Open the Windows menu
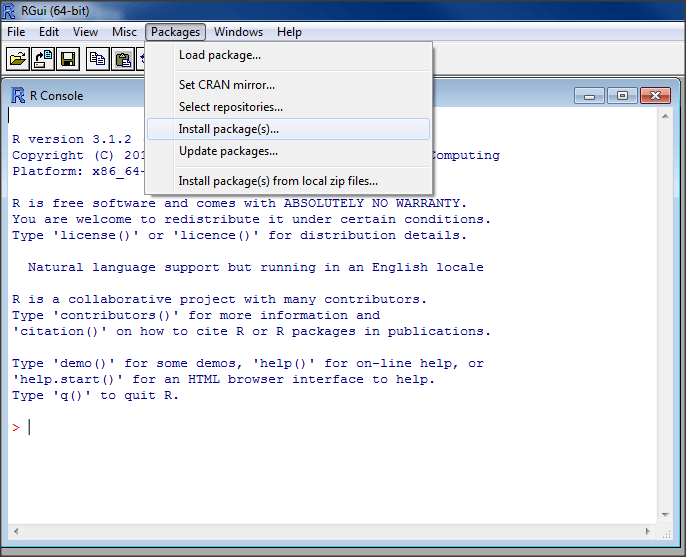 click(x=238, y=32)
